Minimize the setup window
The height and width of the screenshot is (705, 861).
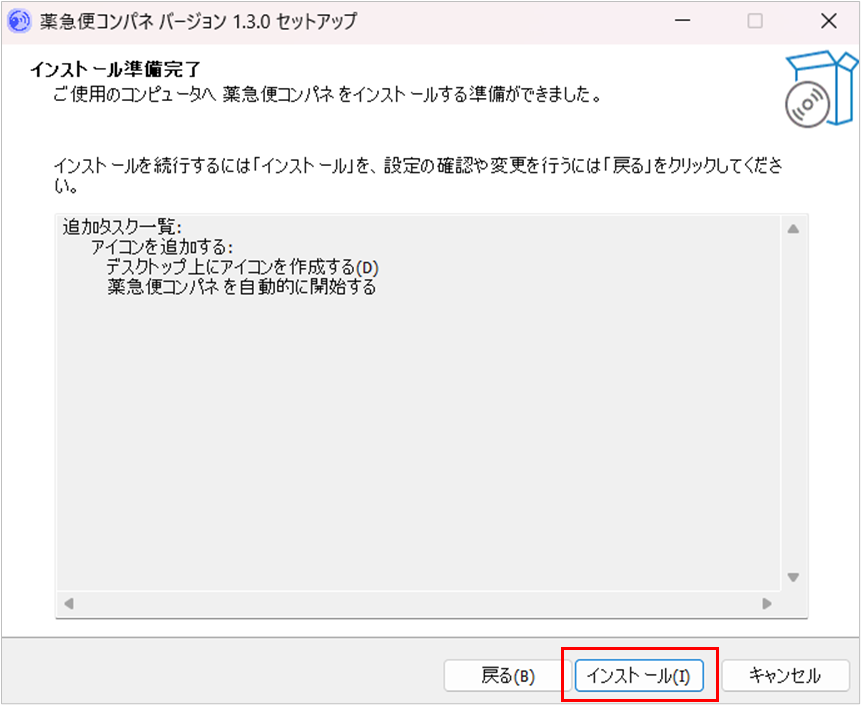[682, 20]
